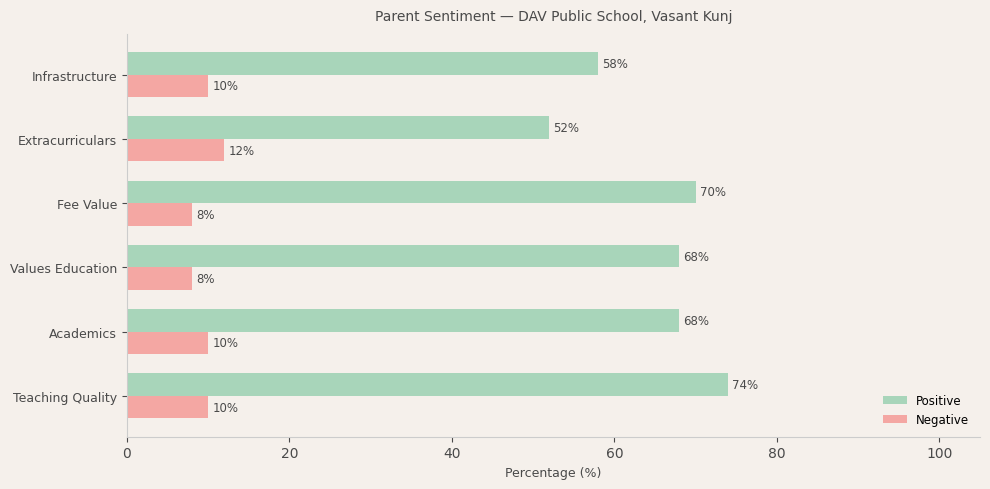Select the Fee Value axis label

[x=87, y=205]
